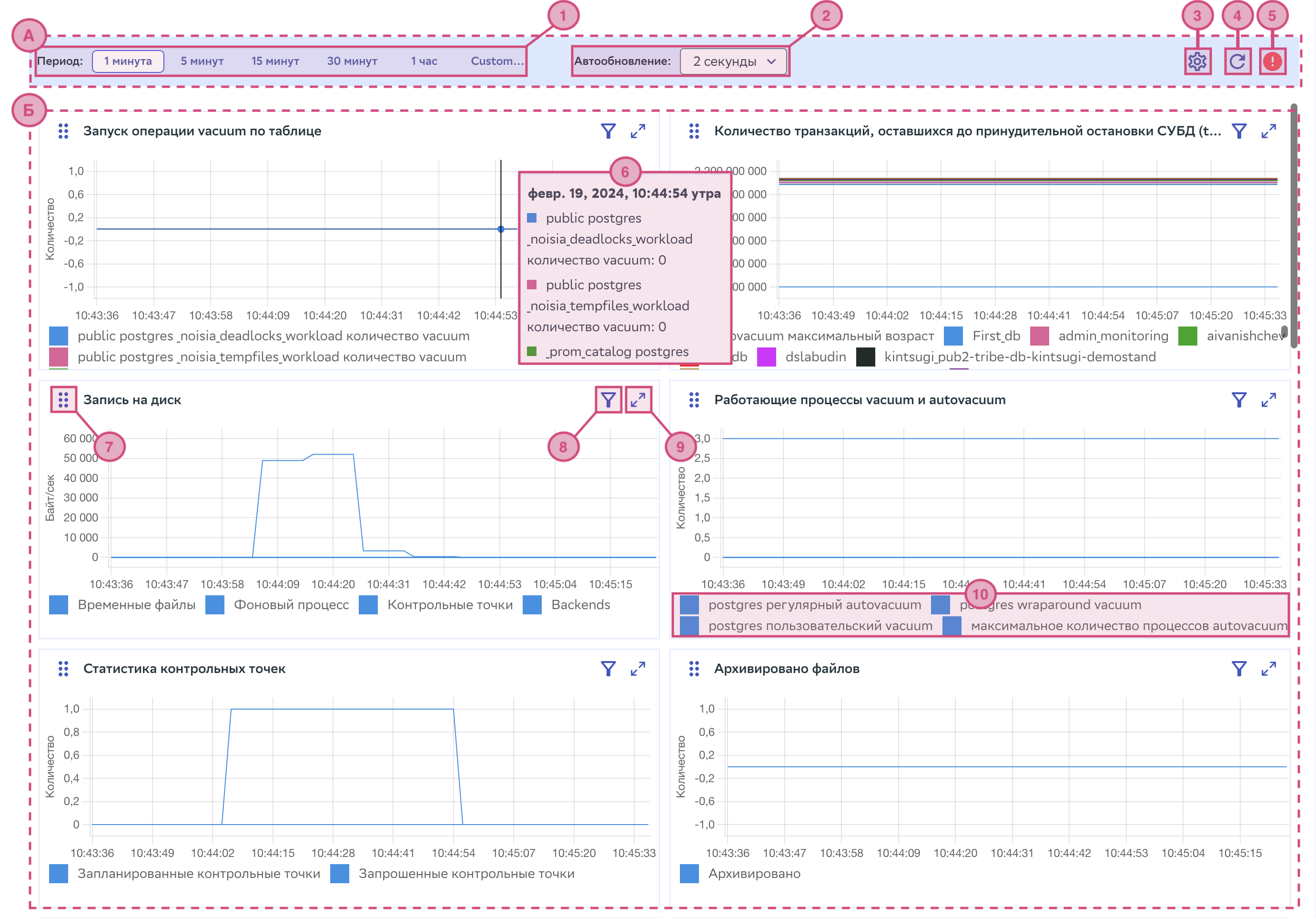This screenshot has height=918, width=1316.
Task: Open the 'Автообновление' 2 секунды dropdown
Action: pos(733,61)
